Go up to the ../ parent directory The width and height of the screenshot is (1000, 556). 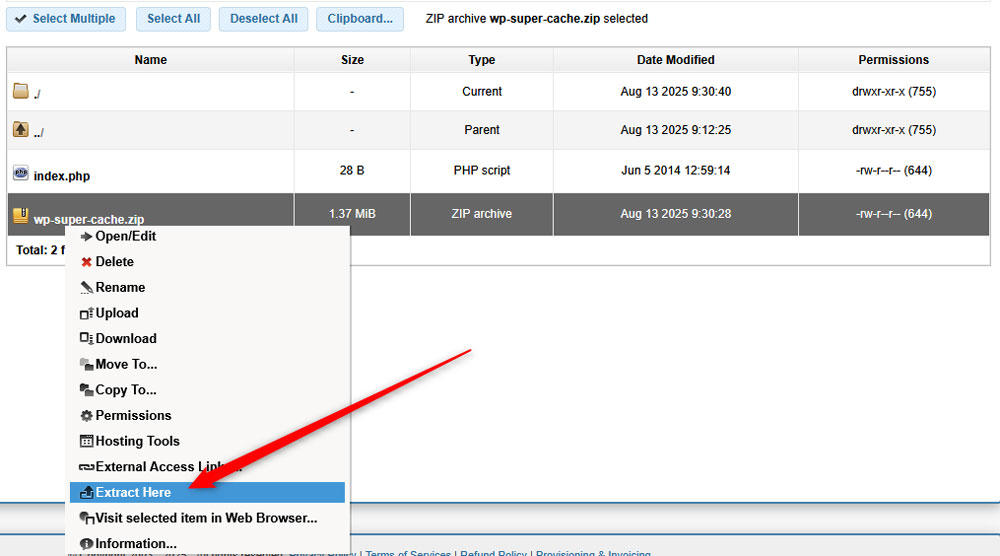pos(39,133)
